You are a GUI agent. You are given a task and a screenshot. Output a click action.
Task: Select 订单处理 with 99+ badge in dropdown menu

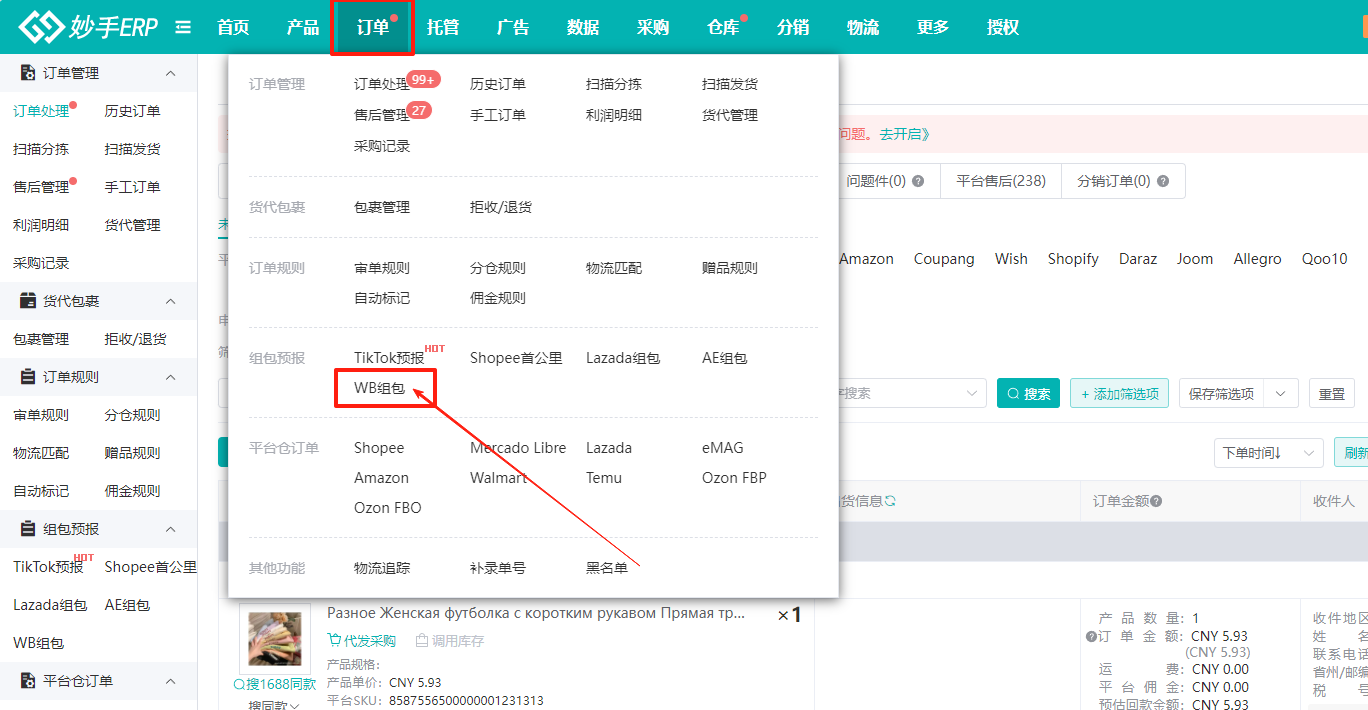tap(382, 84)
